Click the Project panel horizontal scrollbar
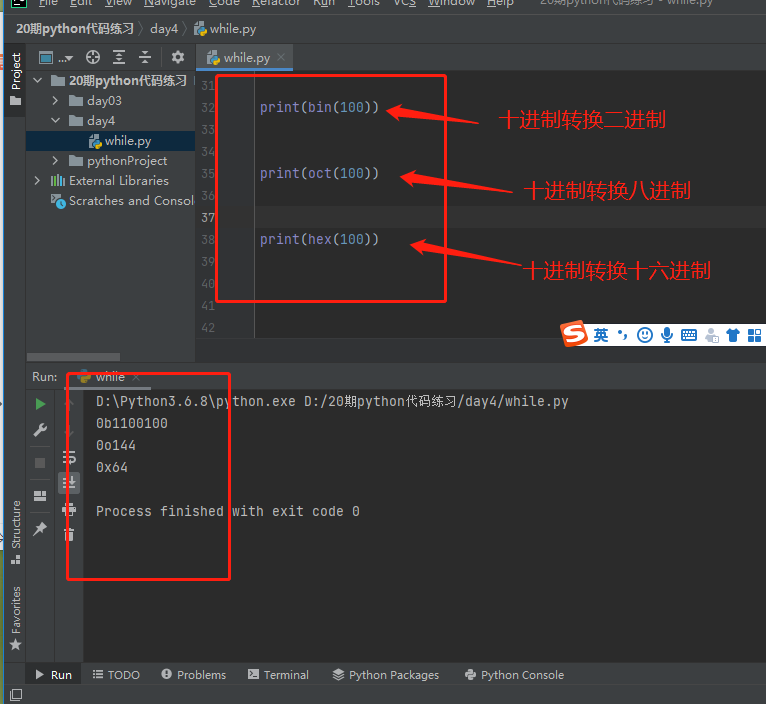Viewport: 766px width, 704px height. (73, 357)
